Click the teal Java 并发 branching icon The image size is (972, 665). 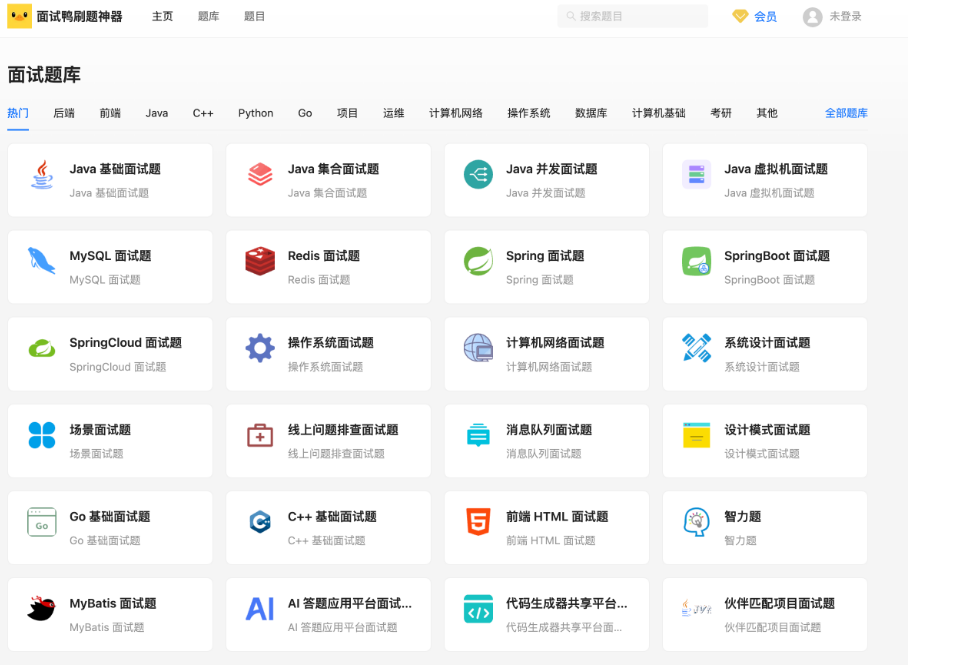pos(479,174)
